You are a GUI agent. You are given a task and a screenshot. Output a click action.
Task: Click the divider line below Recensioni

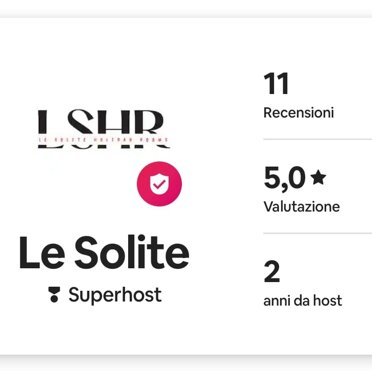pos(318,139)
